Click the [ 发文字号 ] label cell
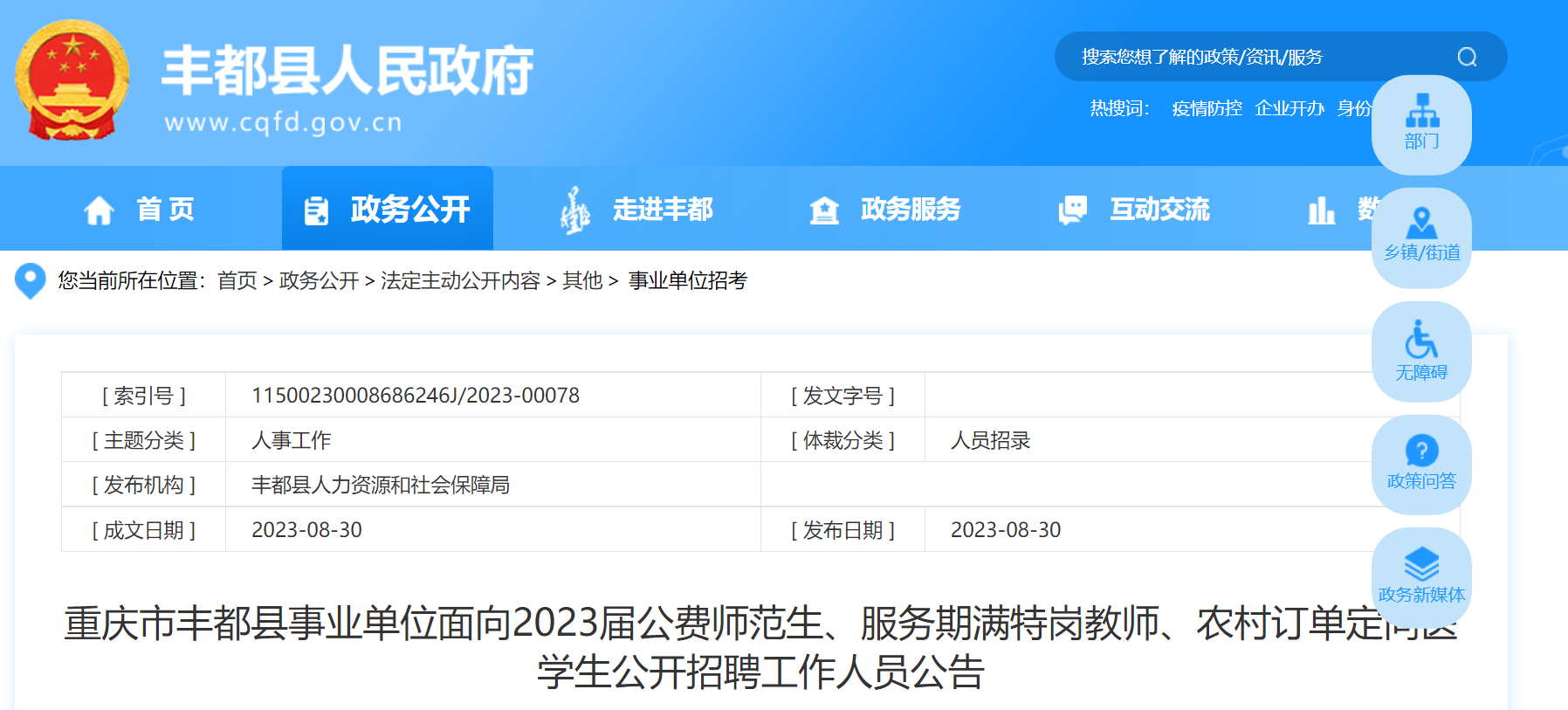1568x710 pixels. click(843, 396)
